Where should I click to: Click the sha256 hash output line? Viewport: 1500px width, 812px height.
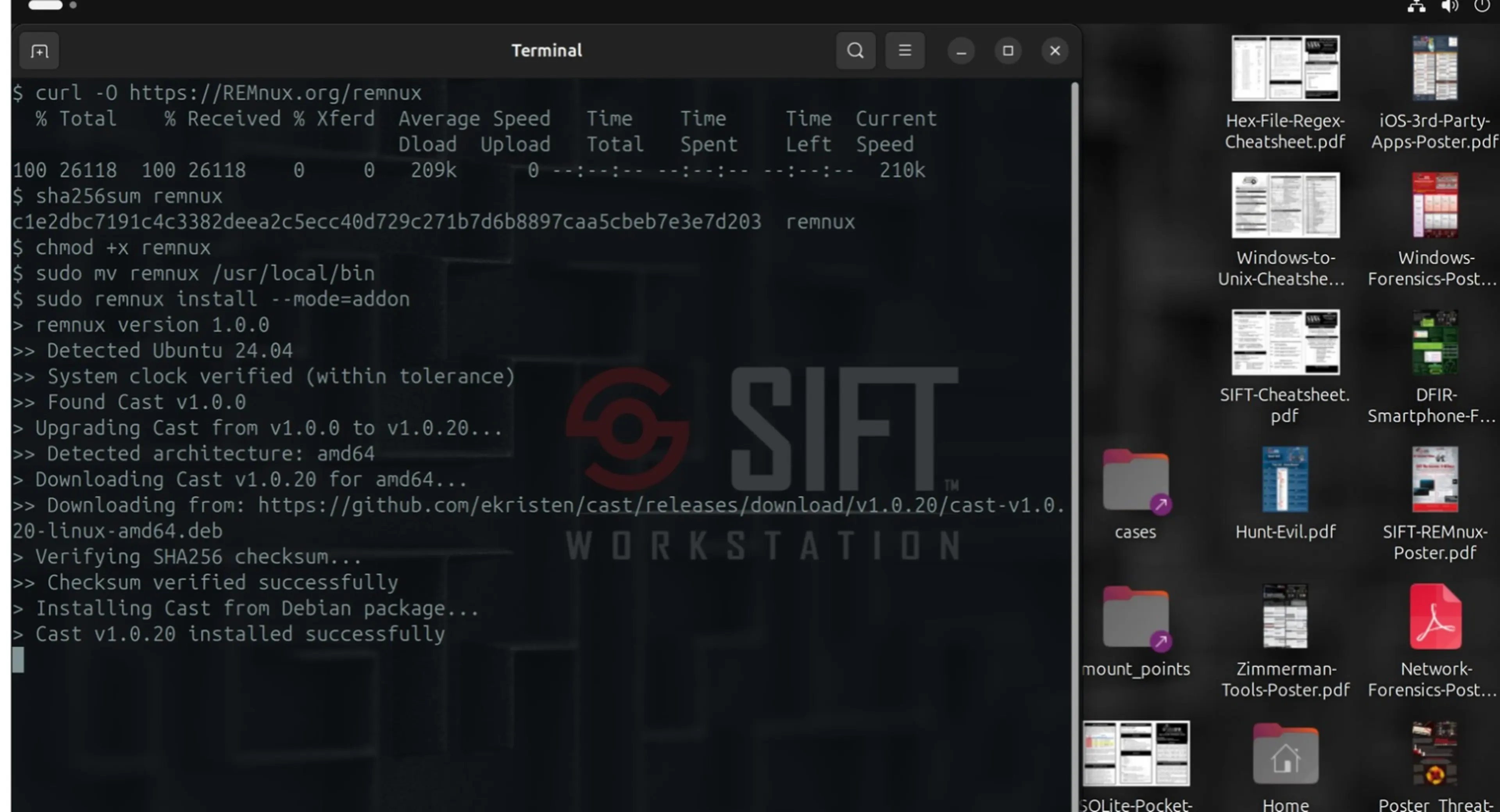pos(434,222)
